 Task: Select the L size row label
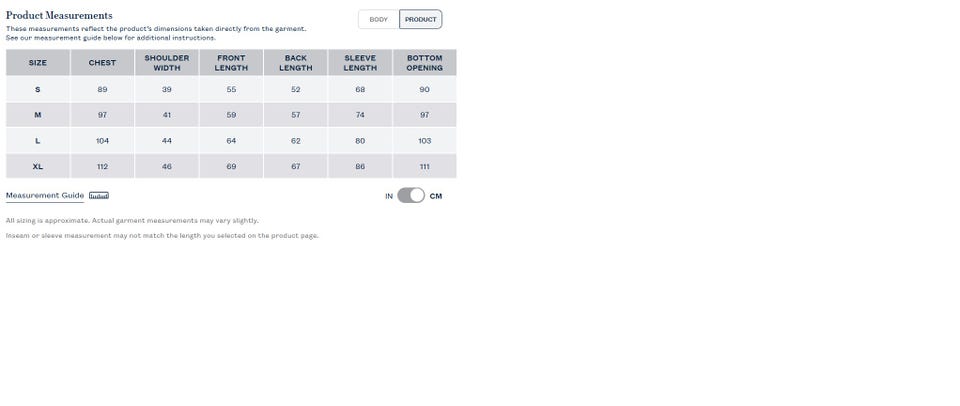tap(38, 141)
